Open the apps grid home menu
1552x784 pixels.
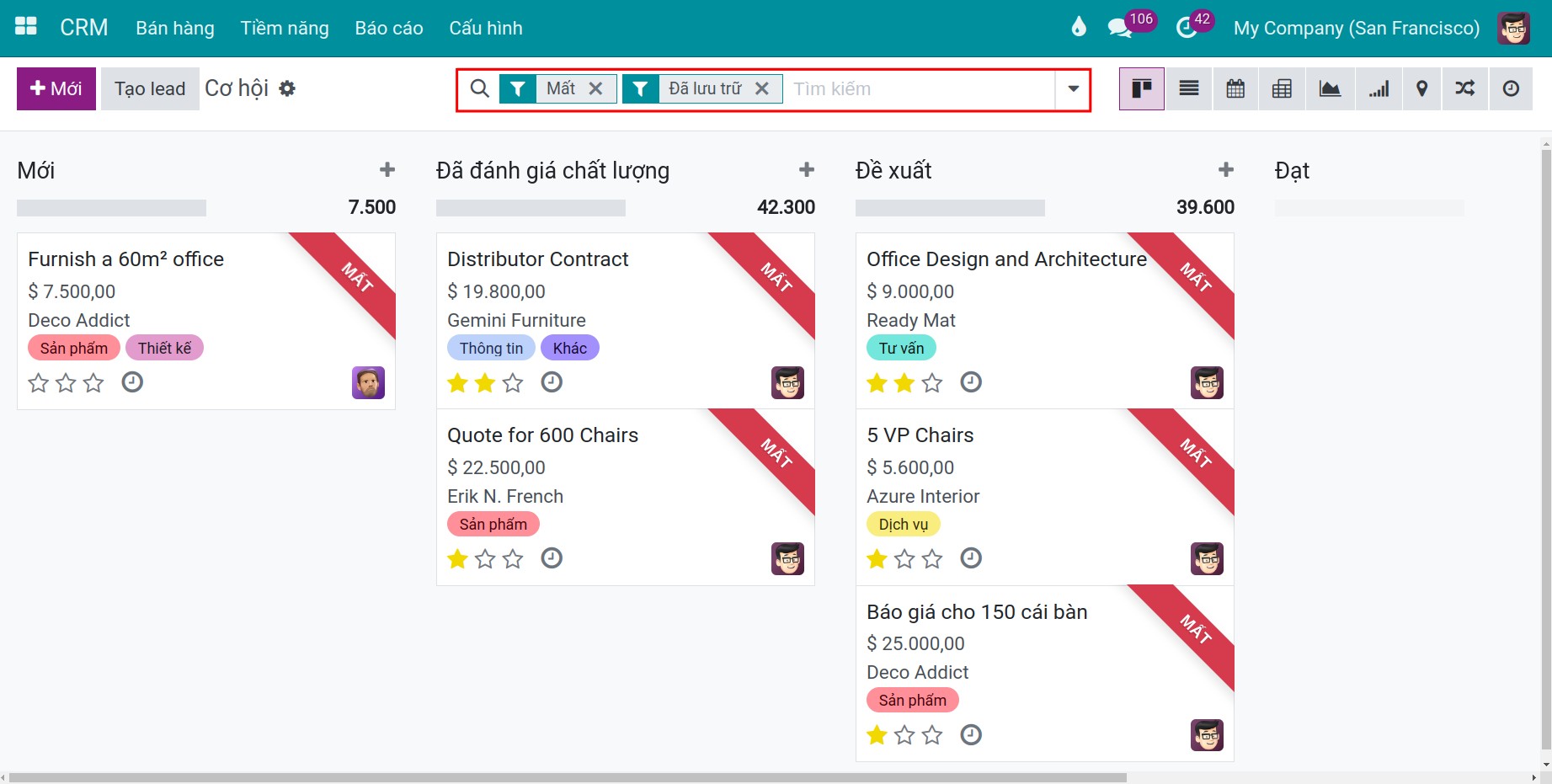point(26,27)
